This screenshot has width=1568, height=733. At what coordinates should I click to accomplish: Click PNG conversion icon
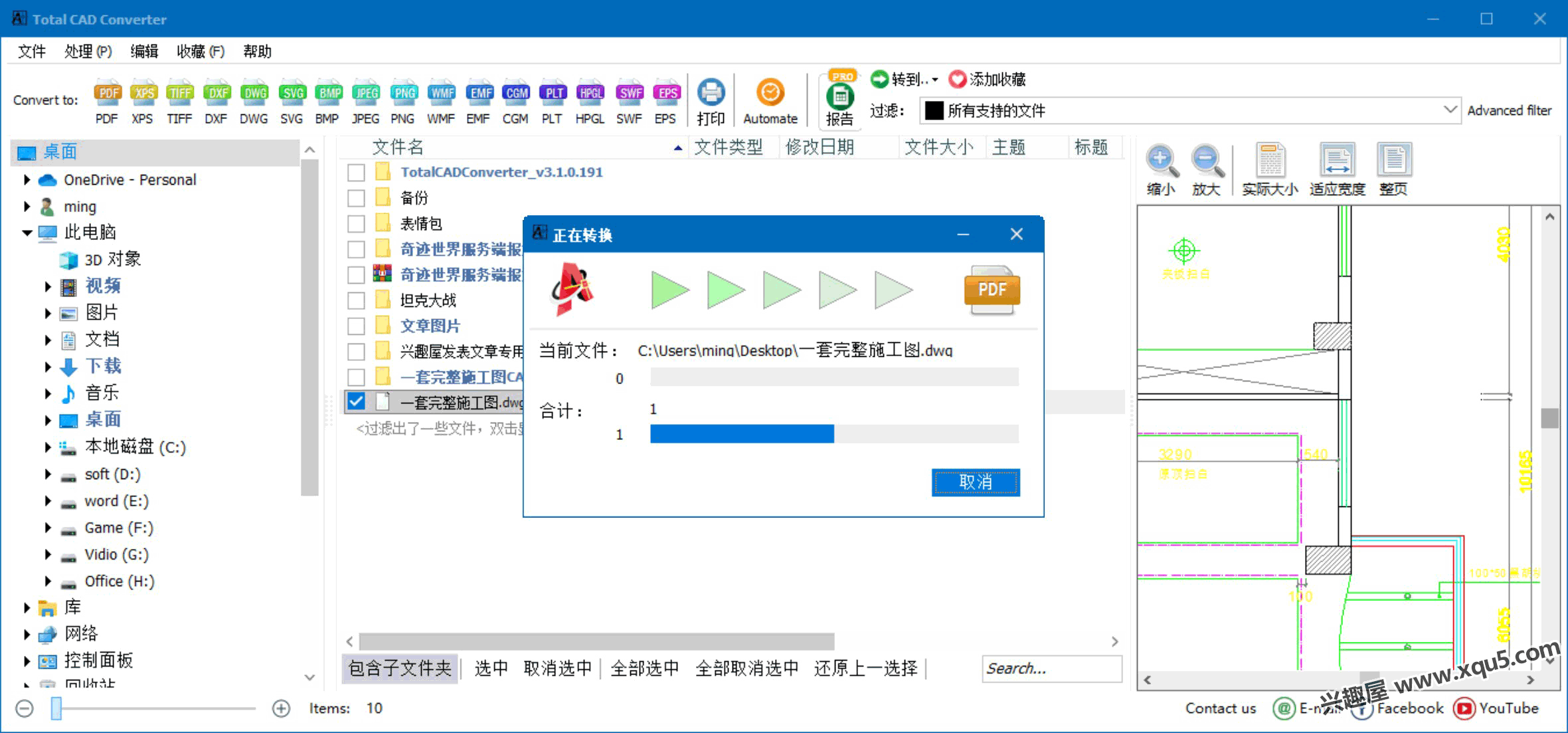tap(403, 94)
